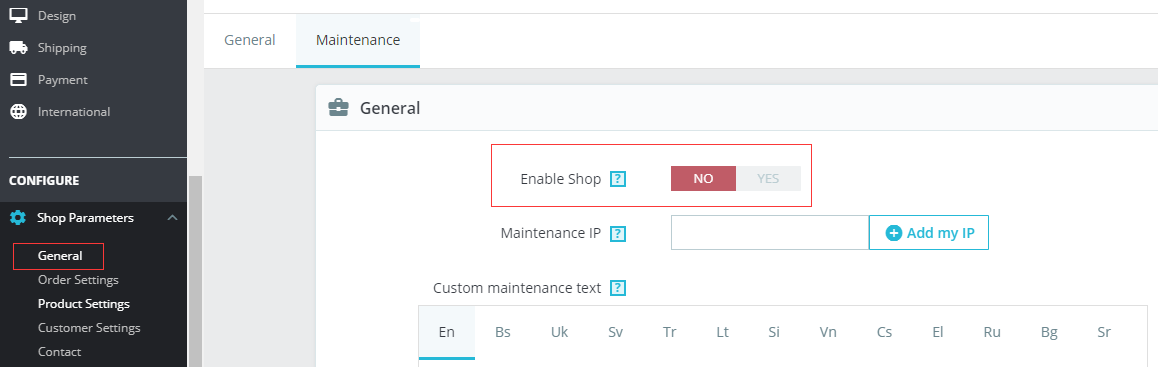Image resolution: width=1158 pixels, height=367 pixels.
Task: Click the sidebar vertical scrollbar
Action: (195, 271)
